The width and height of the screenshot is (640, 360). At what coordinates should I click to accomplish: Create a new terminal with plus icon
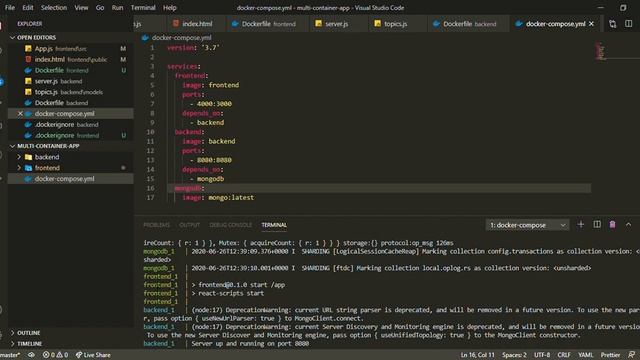point(581,224)
